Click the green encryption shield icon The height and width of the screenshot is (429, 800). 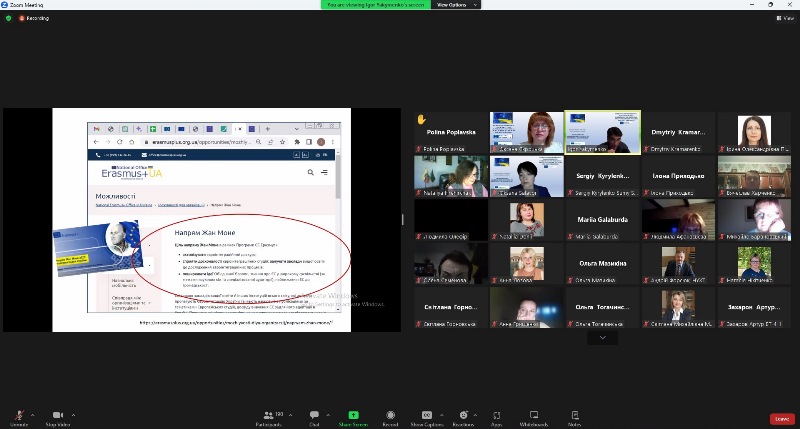pyautogui.click(x=9, y=18)
